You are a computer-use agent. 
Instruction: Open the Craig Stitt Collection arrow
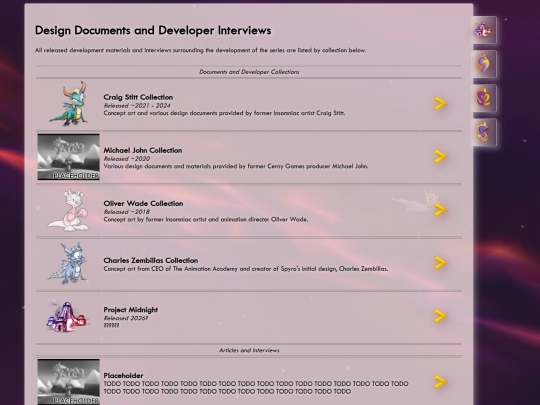tap(440, 104)
